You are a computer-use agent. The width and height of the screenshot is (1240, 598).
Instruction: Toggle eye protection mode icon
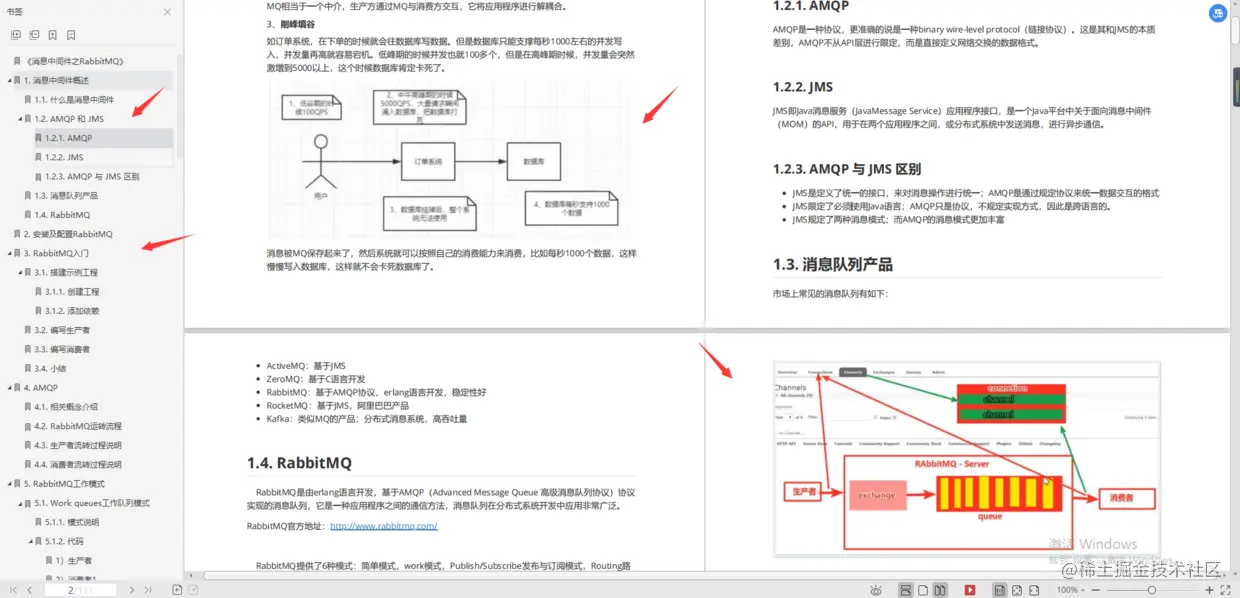pyautogui.click(x=876, y=591)
